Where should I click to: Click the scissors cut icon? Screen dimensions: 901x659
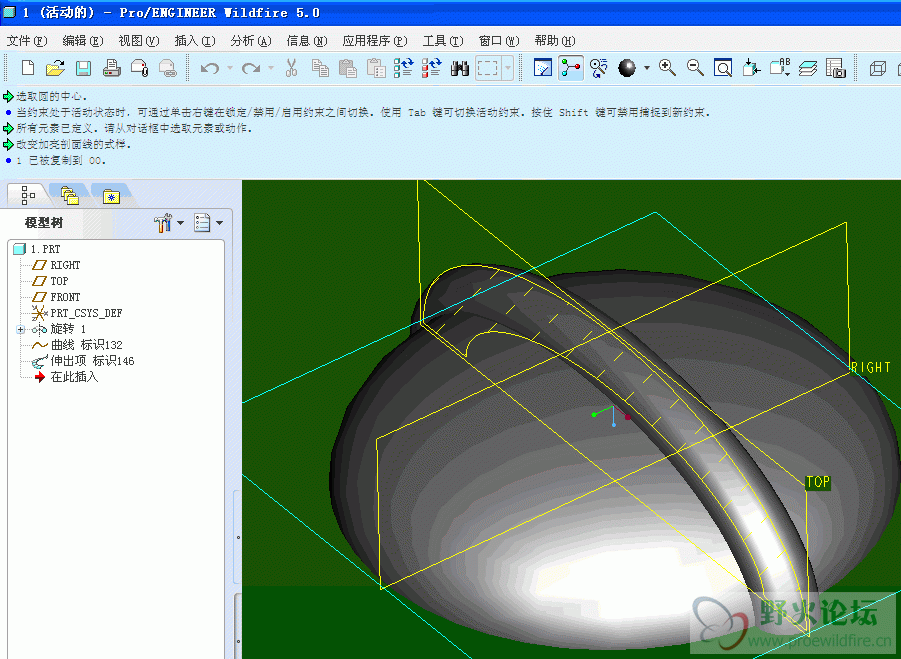[x=291, y=68]
